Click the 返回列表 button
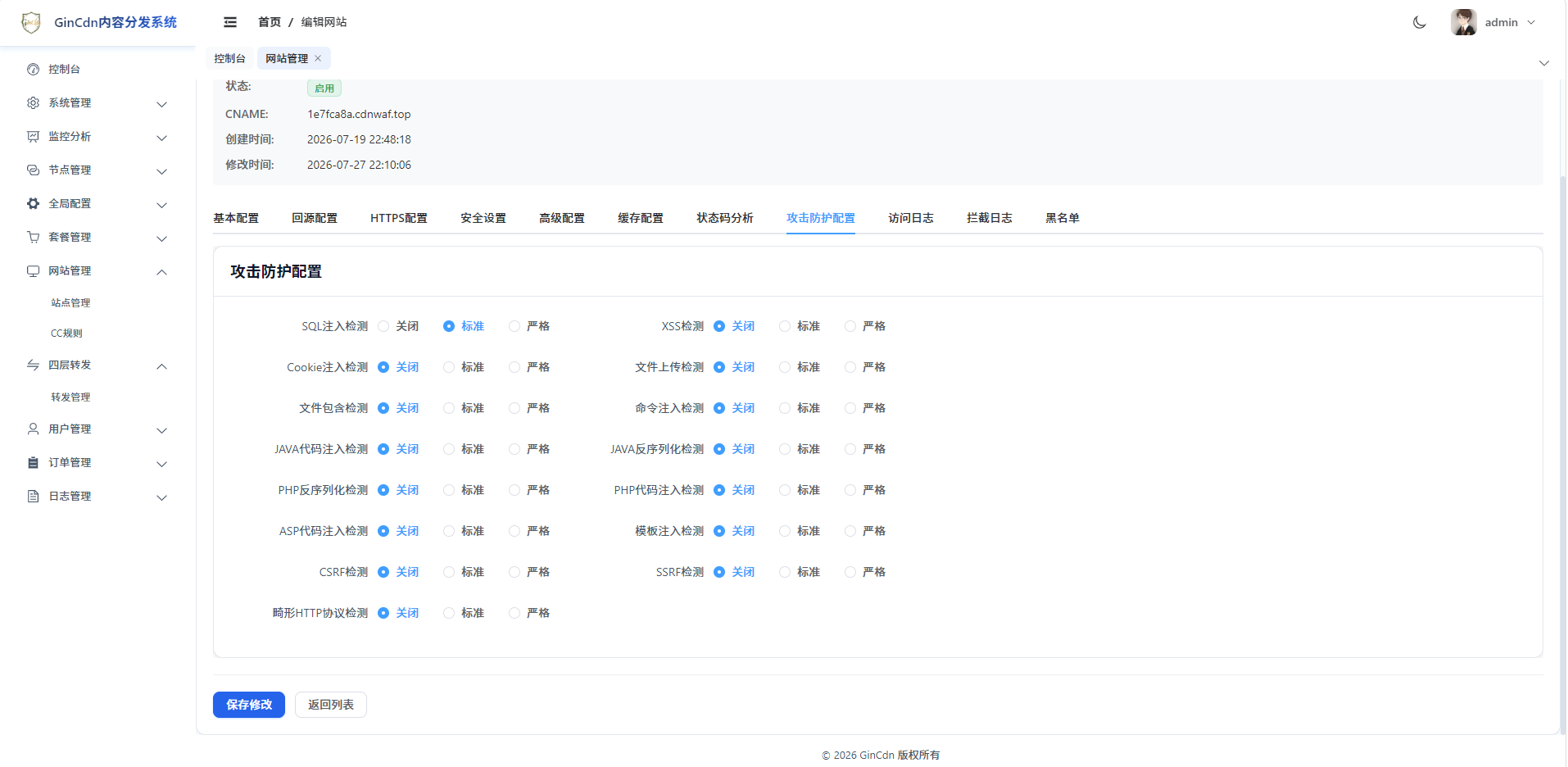 click(331, 705)
